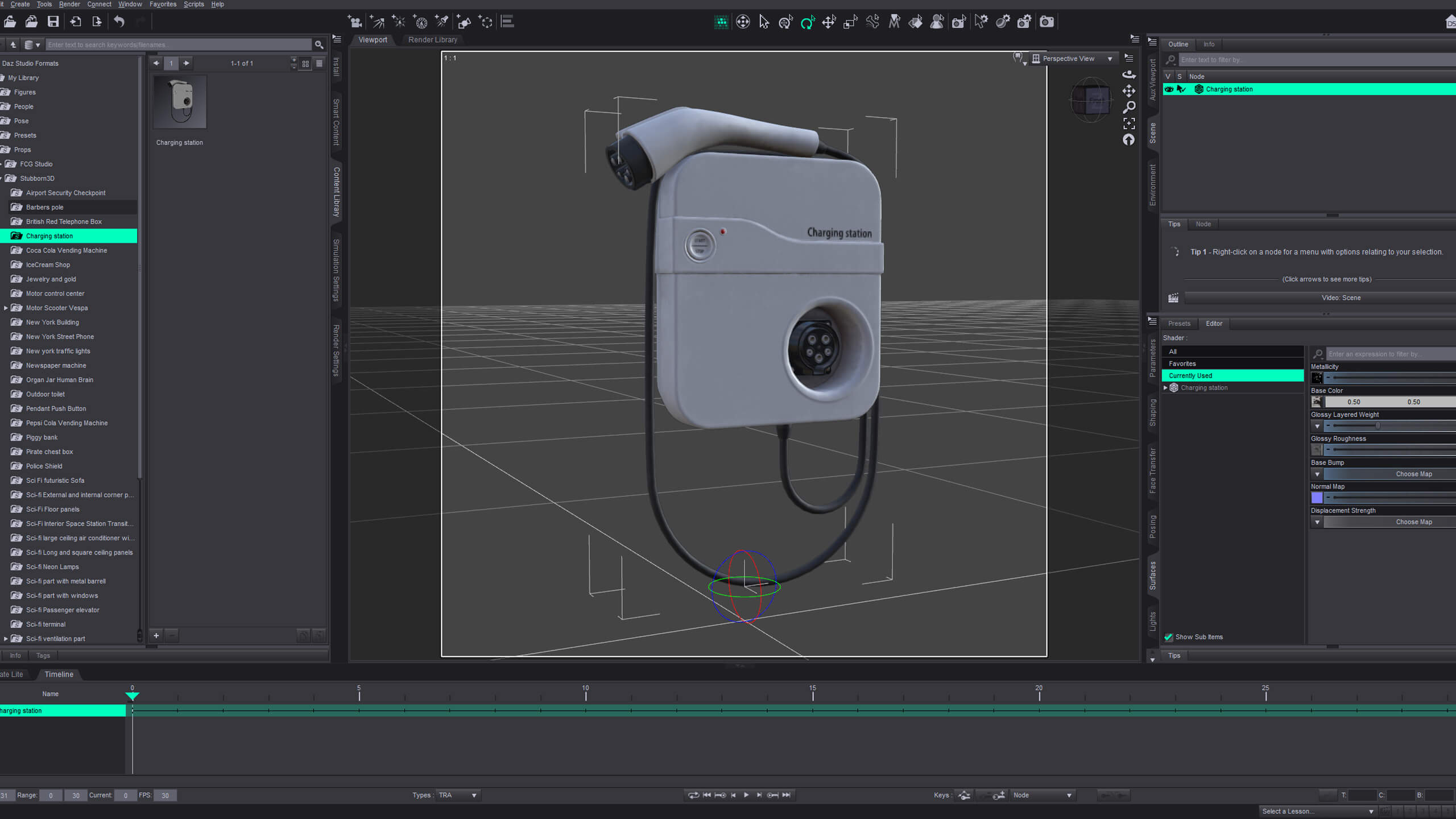Click the Render camera icon
Viewport: 1456px width, 819px height.
coord(1046,22)
